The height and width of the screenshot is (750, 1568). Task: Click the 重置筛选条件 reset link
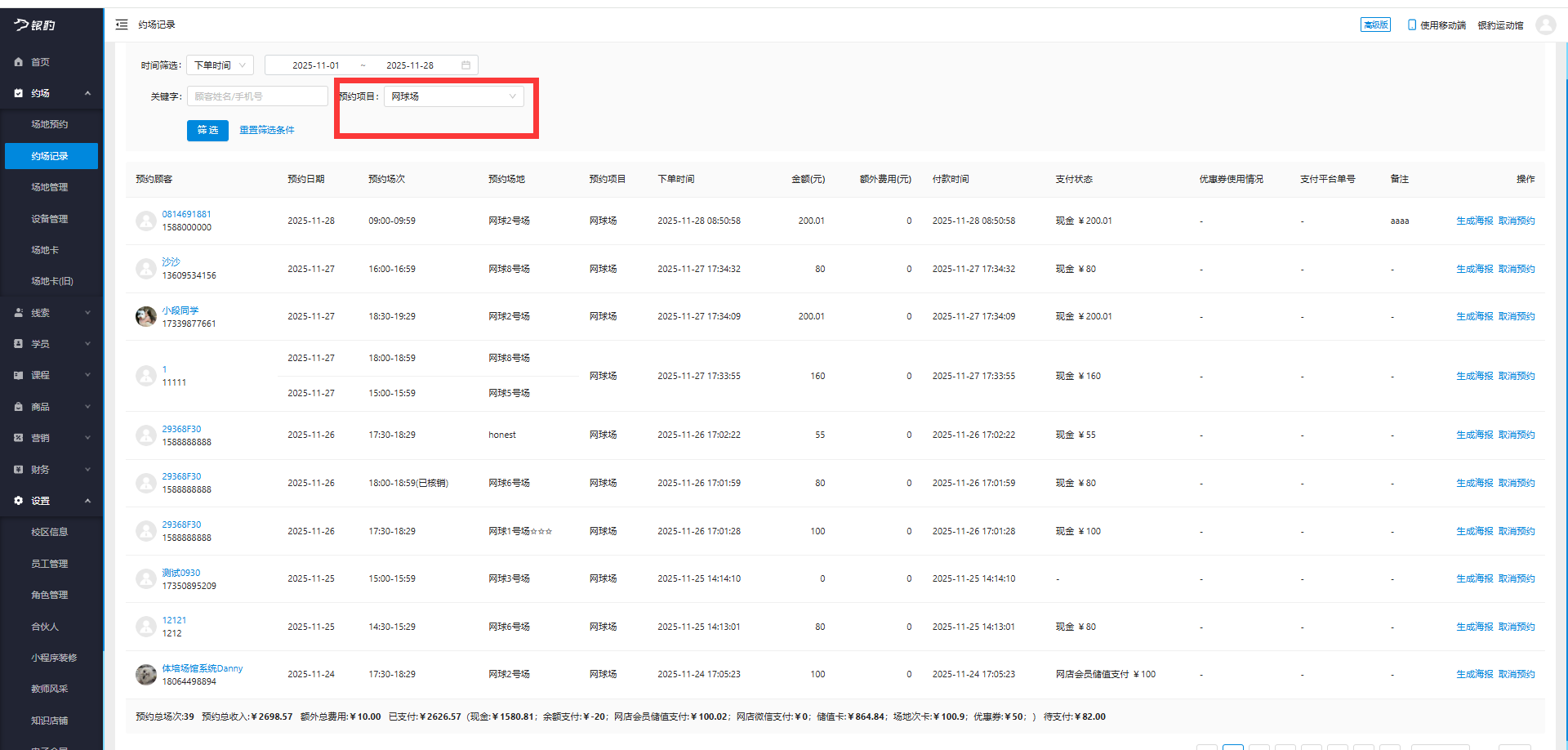(x=267, y=130)
